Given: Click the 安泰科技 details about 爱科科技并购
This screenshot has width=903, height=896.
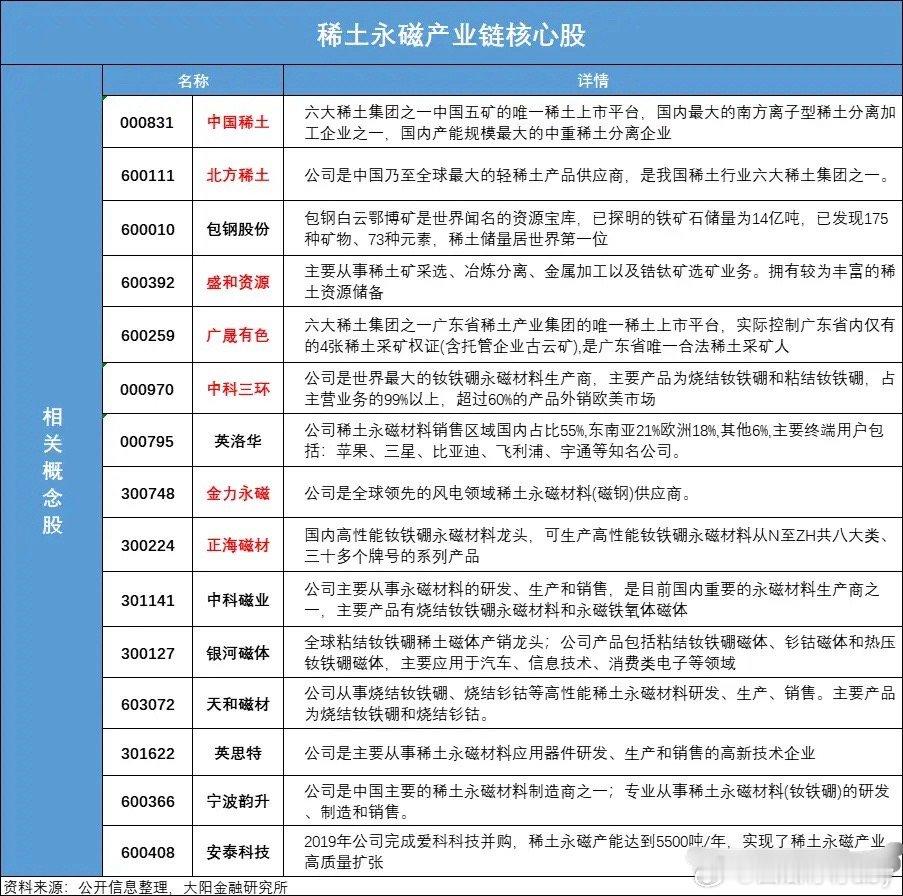Looking at the screenshot, I should point(595,852).
